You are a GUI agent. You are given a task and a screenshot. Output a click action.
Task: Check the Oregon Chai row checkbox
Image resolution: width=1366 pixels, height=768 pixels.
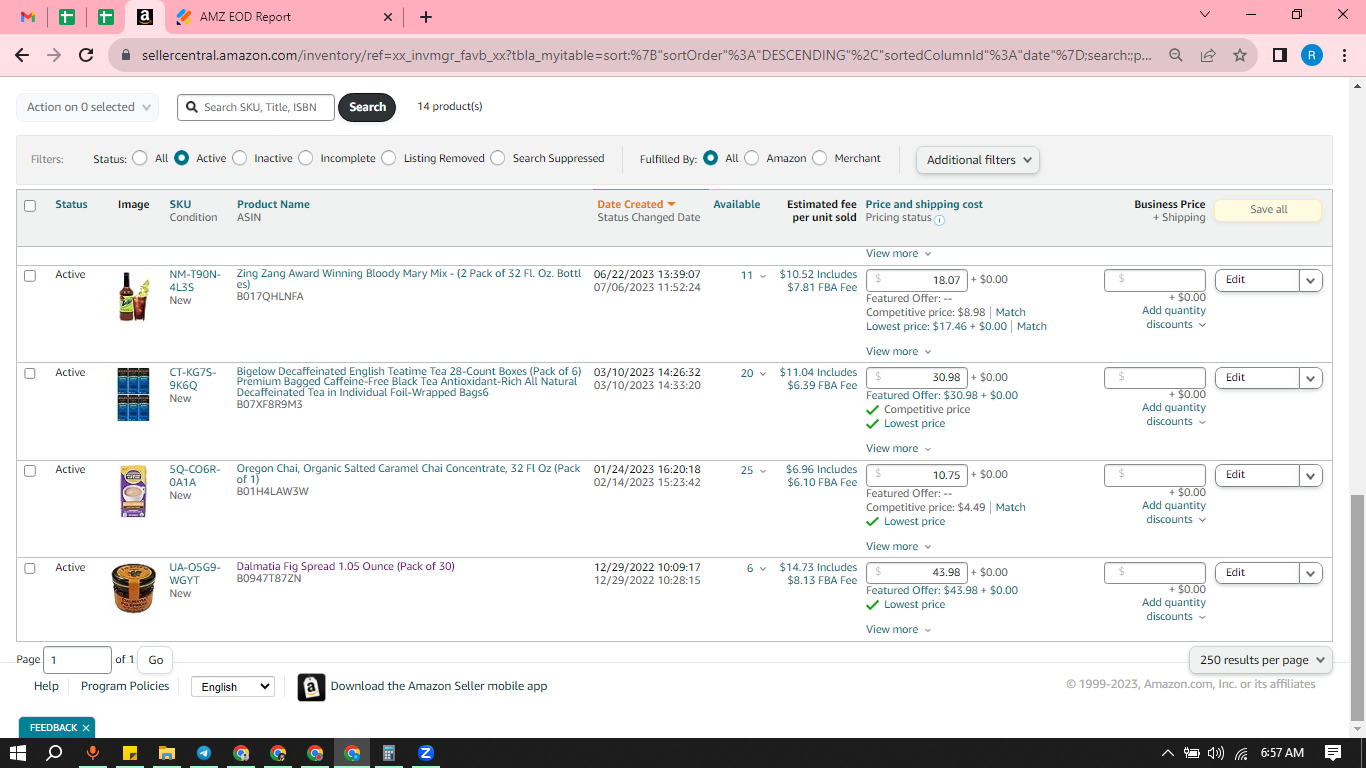30,471
